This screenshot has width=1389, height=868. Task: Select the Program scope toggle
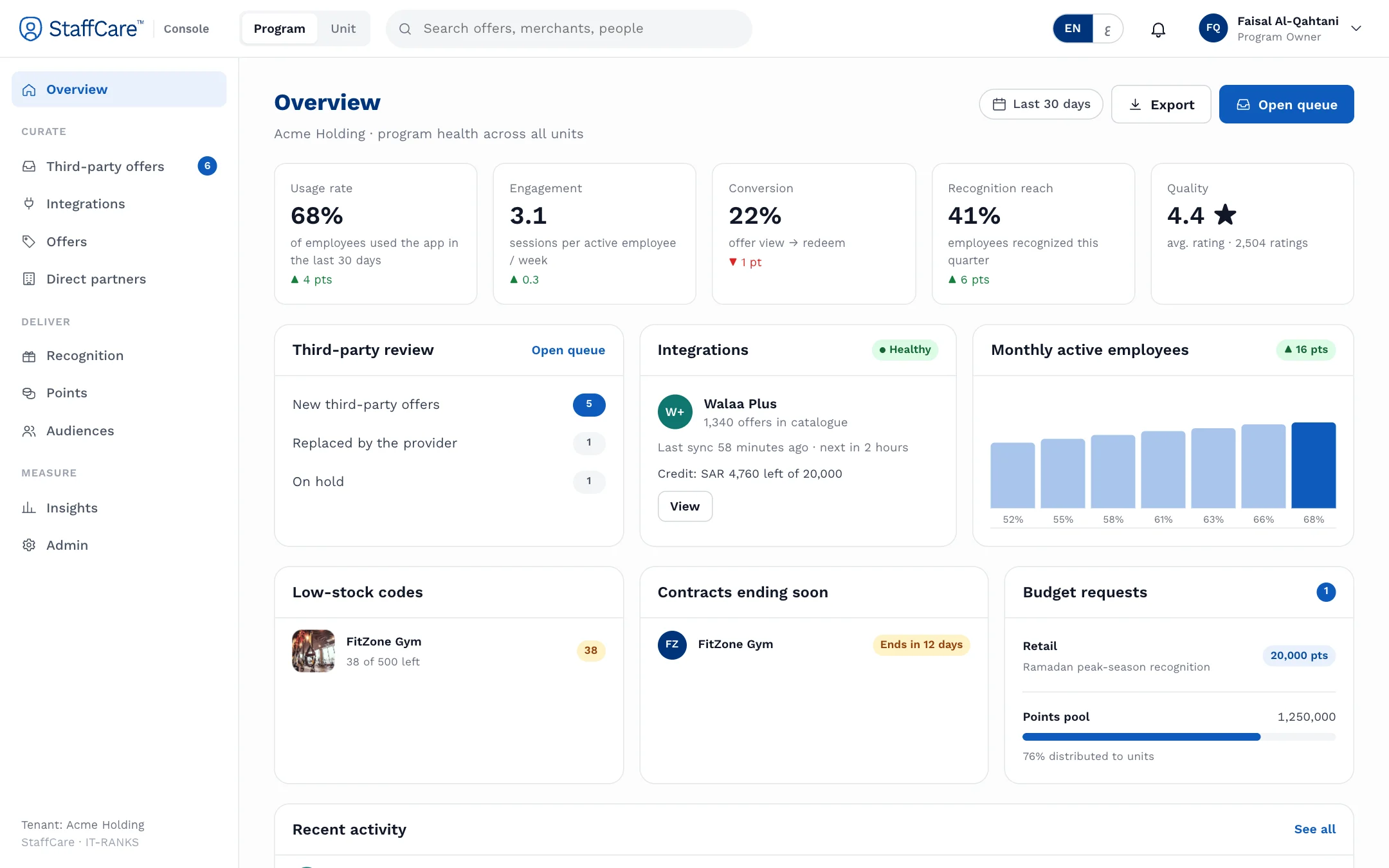280,29
